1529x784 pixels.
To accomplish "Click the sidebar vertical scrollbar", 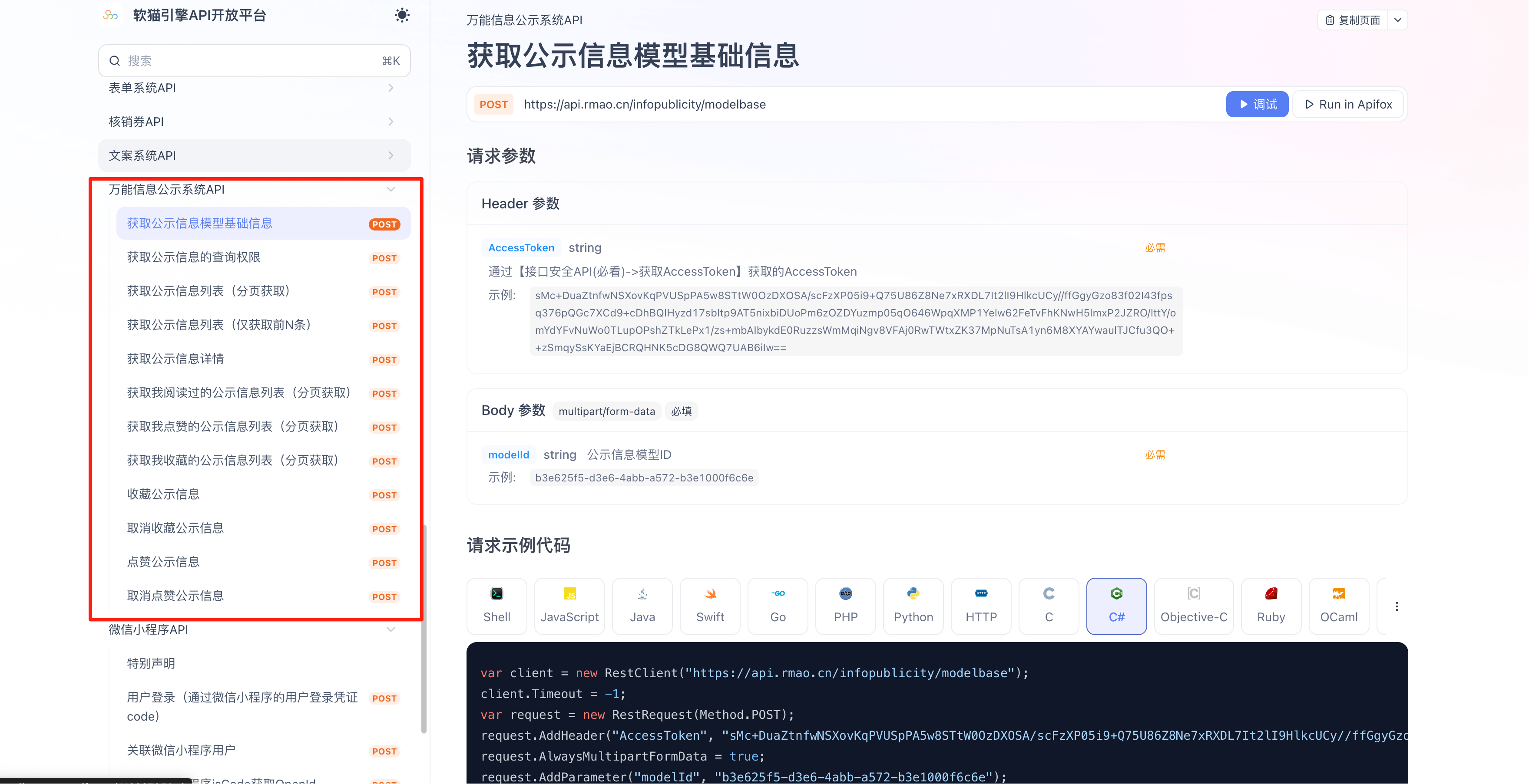I will point(424,629).
